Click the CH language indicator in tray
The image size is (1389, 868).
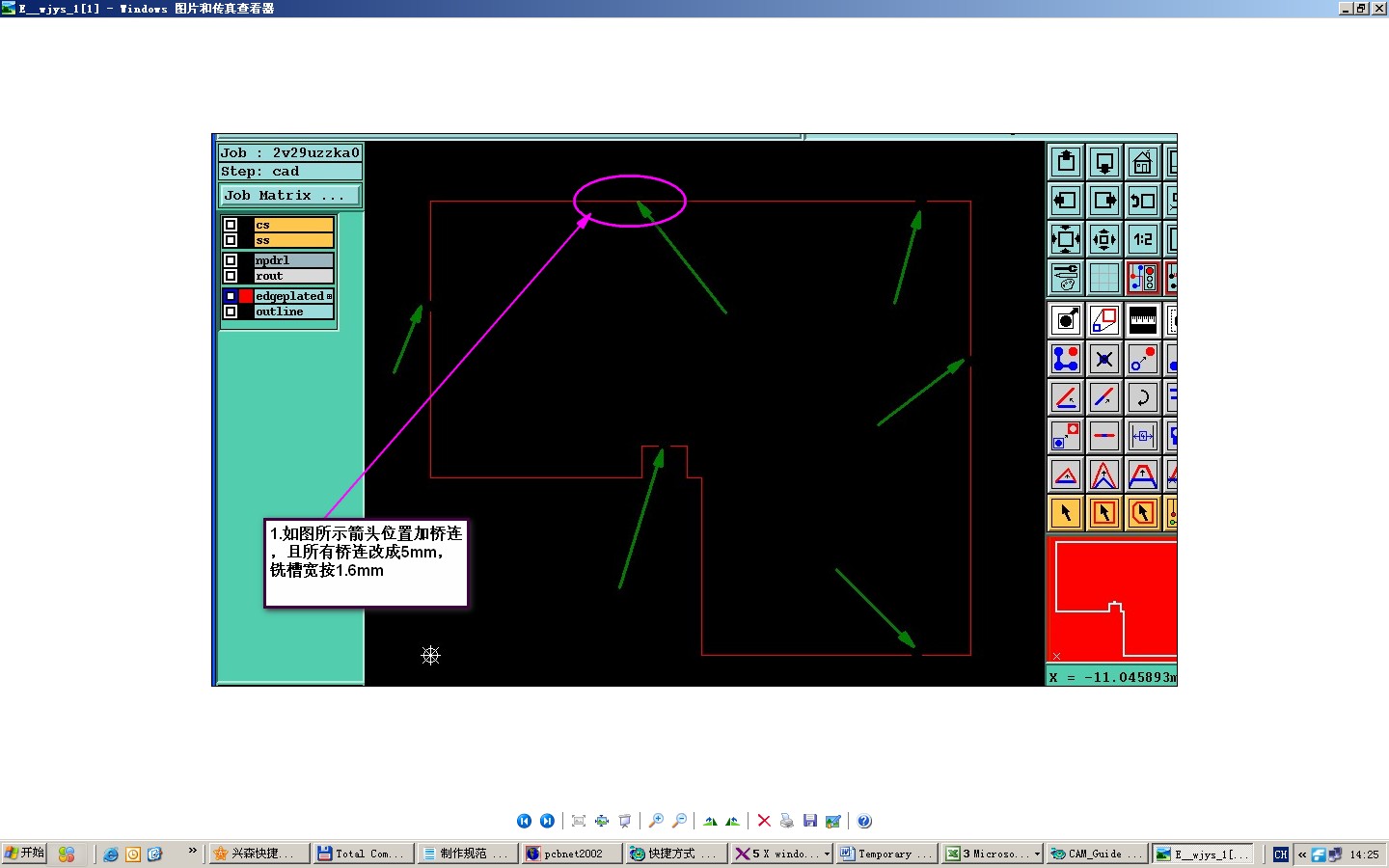pos(1281,854)
